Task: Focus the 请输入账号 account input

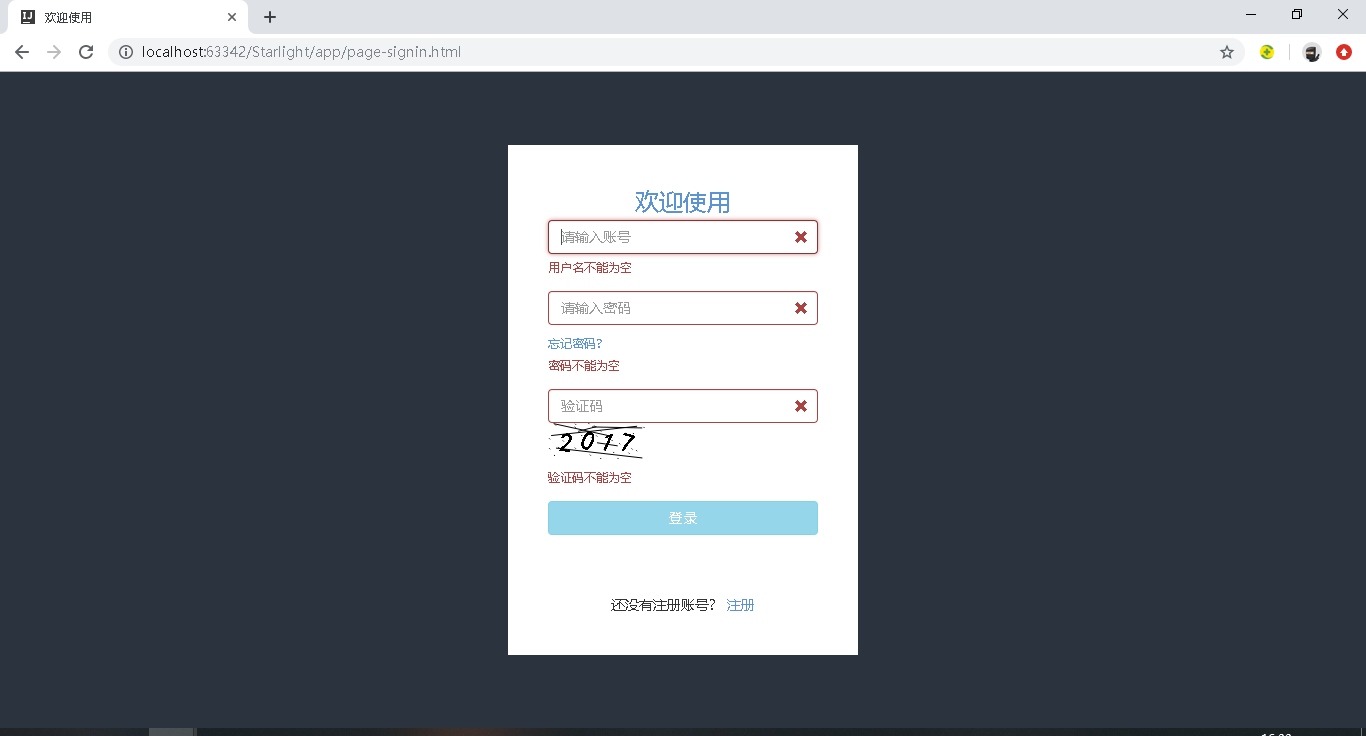Action: coord(683,237)
